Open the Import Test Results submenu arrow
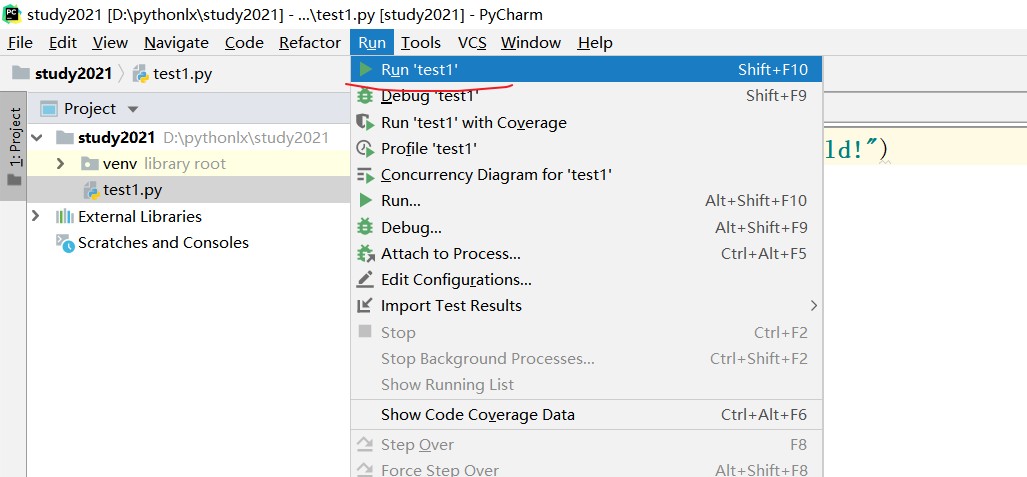The height and width of the screenshot is (477, 1027). pyautogui.click(x=813, y=305)
